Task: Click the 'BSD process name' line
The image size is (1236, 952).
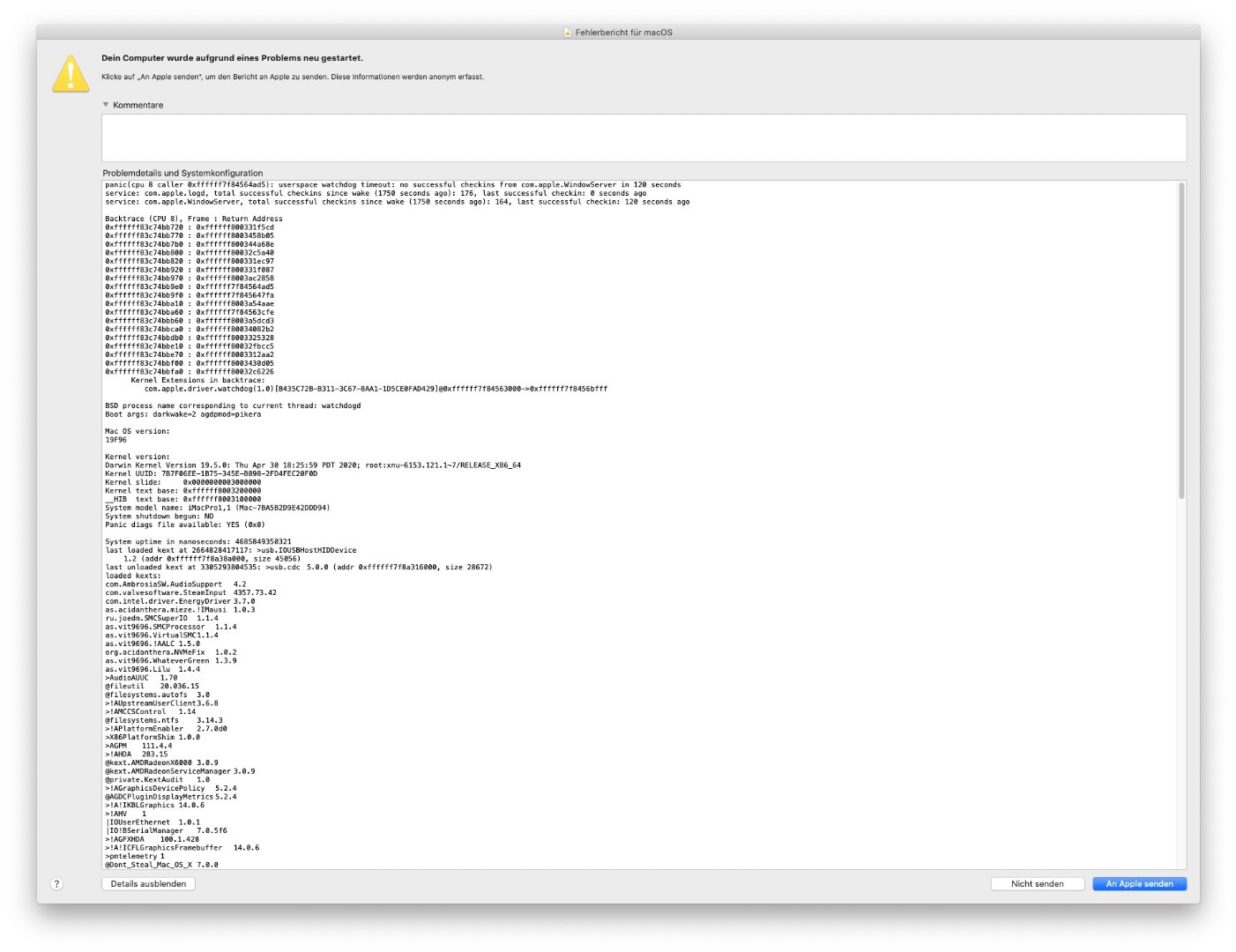Action: coord(233,406)
